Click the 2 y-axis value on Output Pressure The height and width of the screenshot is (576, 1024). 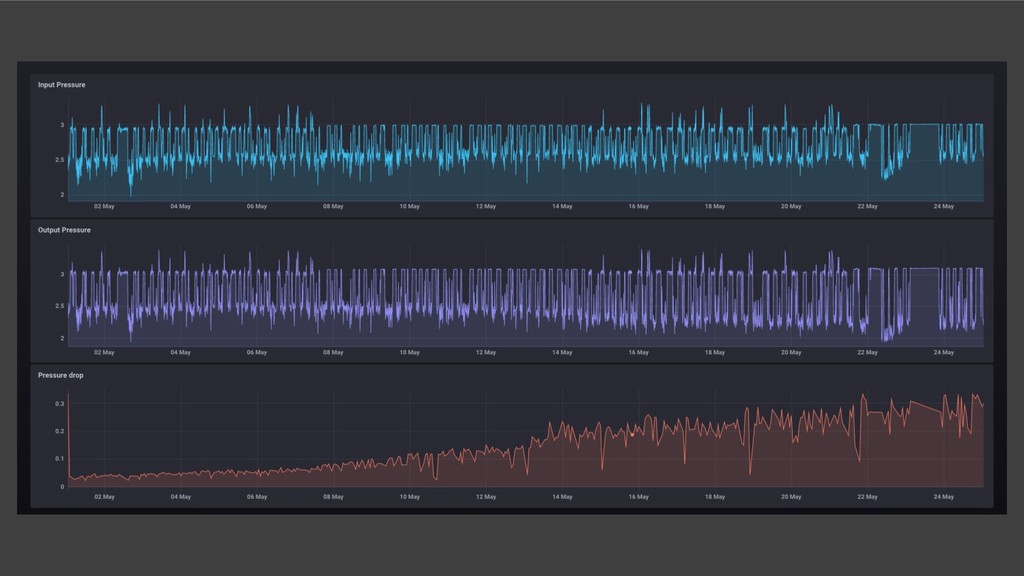[x=62, y=338]
